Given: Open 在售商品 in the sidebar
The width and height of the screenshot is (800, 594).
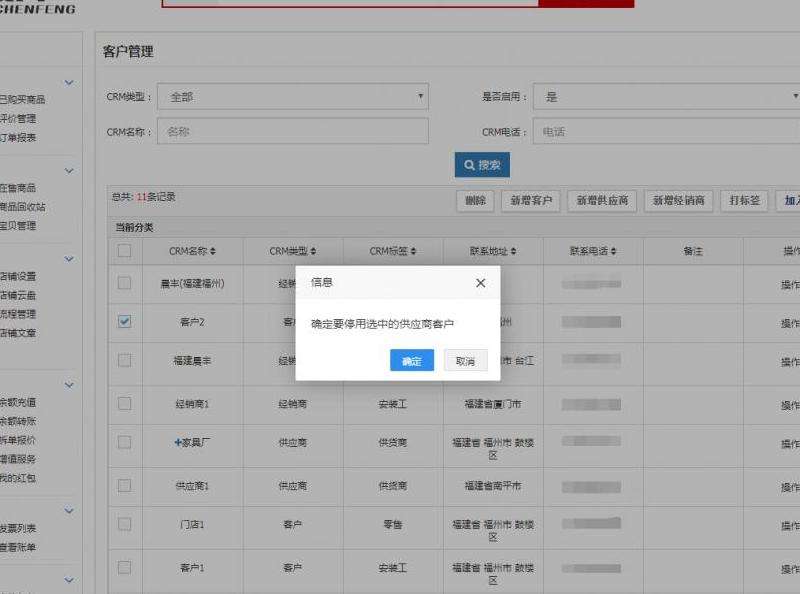Looking at the screenshot, I should click(18, 188).
